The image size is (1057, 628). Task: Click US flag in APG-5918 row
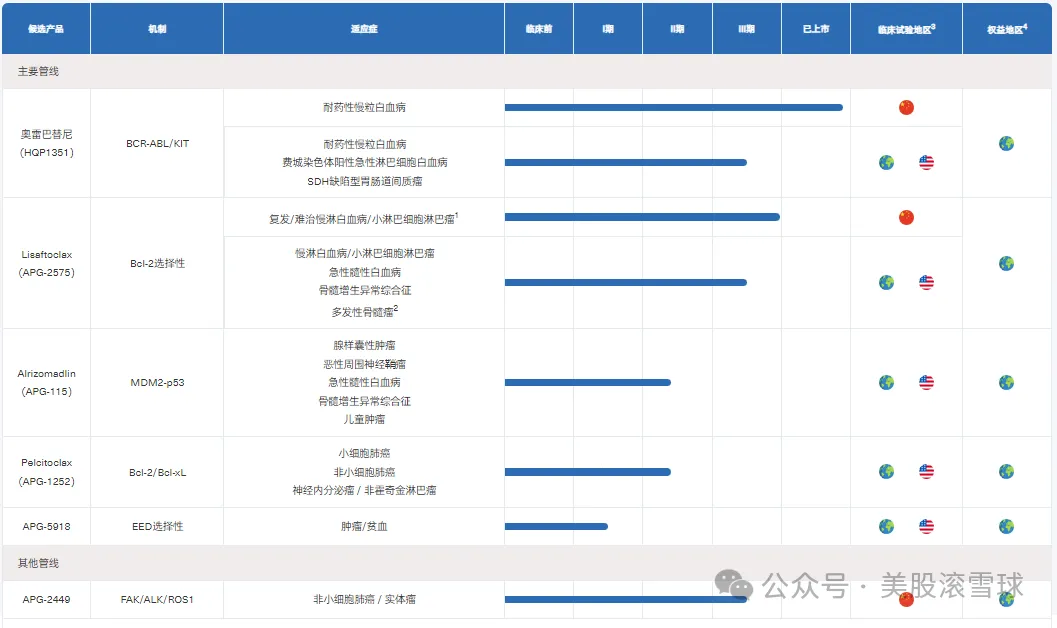pyautogui.click(x=926, y=526)
